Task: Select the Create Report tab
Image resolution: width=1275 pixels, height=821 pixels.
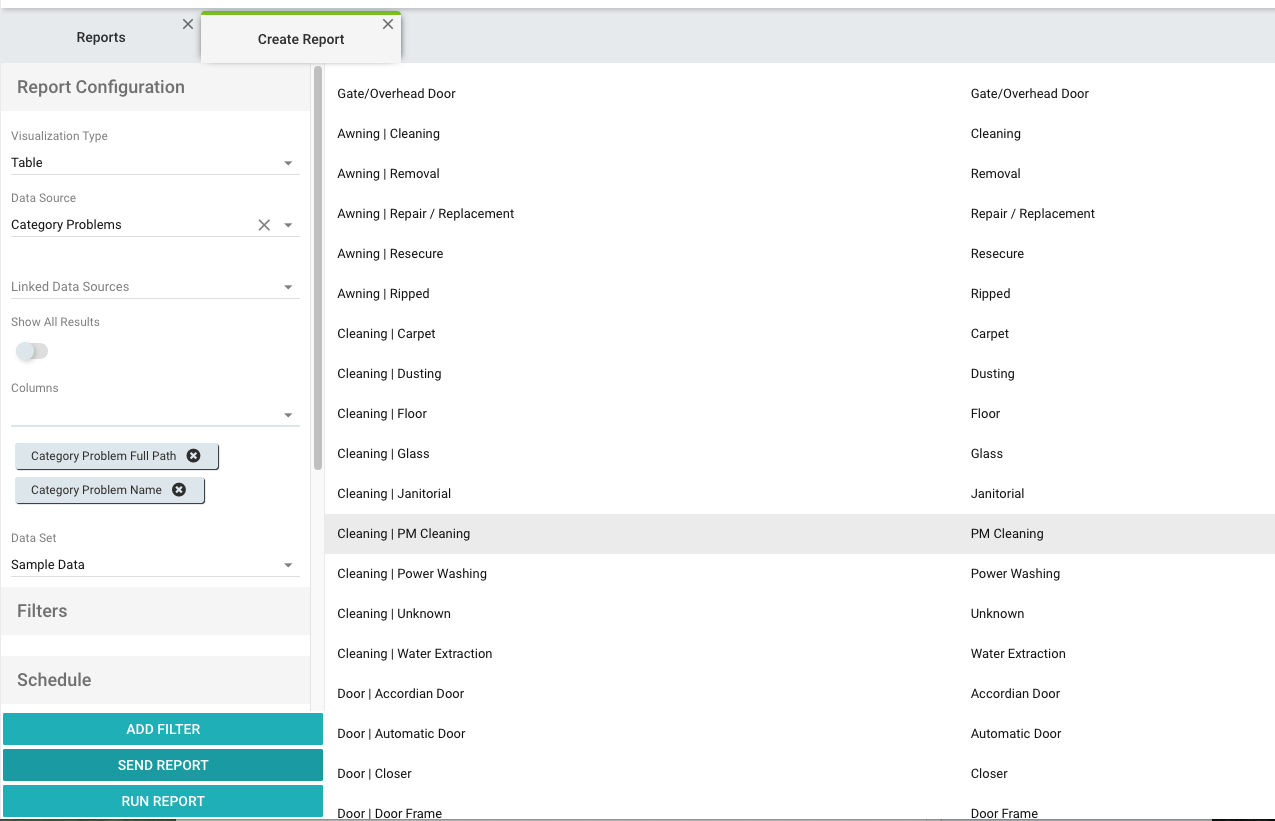Action: coord(301,39)
